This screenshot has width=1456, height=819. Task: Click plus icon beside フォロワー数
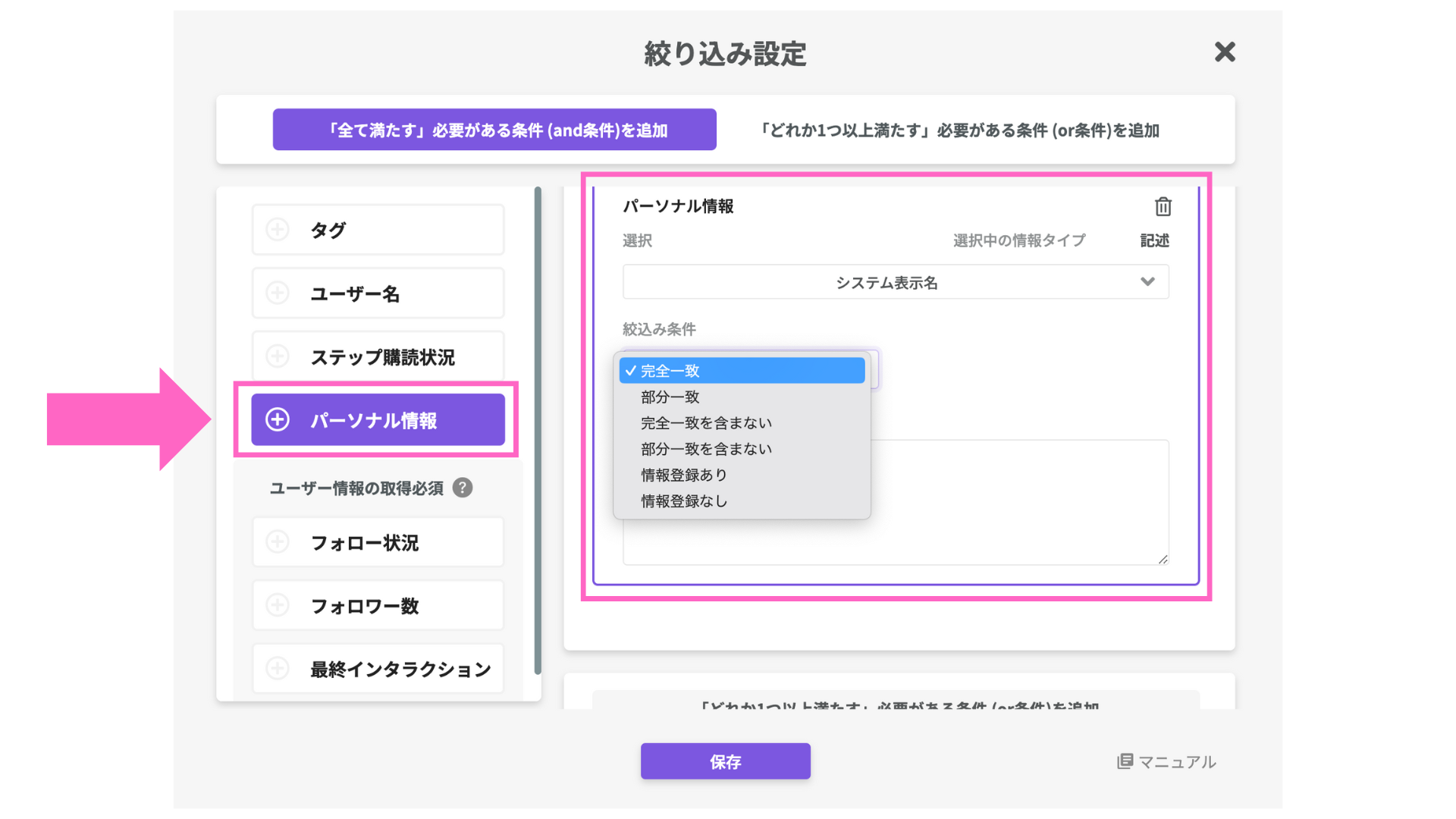click(x=278, y=605)
